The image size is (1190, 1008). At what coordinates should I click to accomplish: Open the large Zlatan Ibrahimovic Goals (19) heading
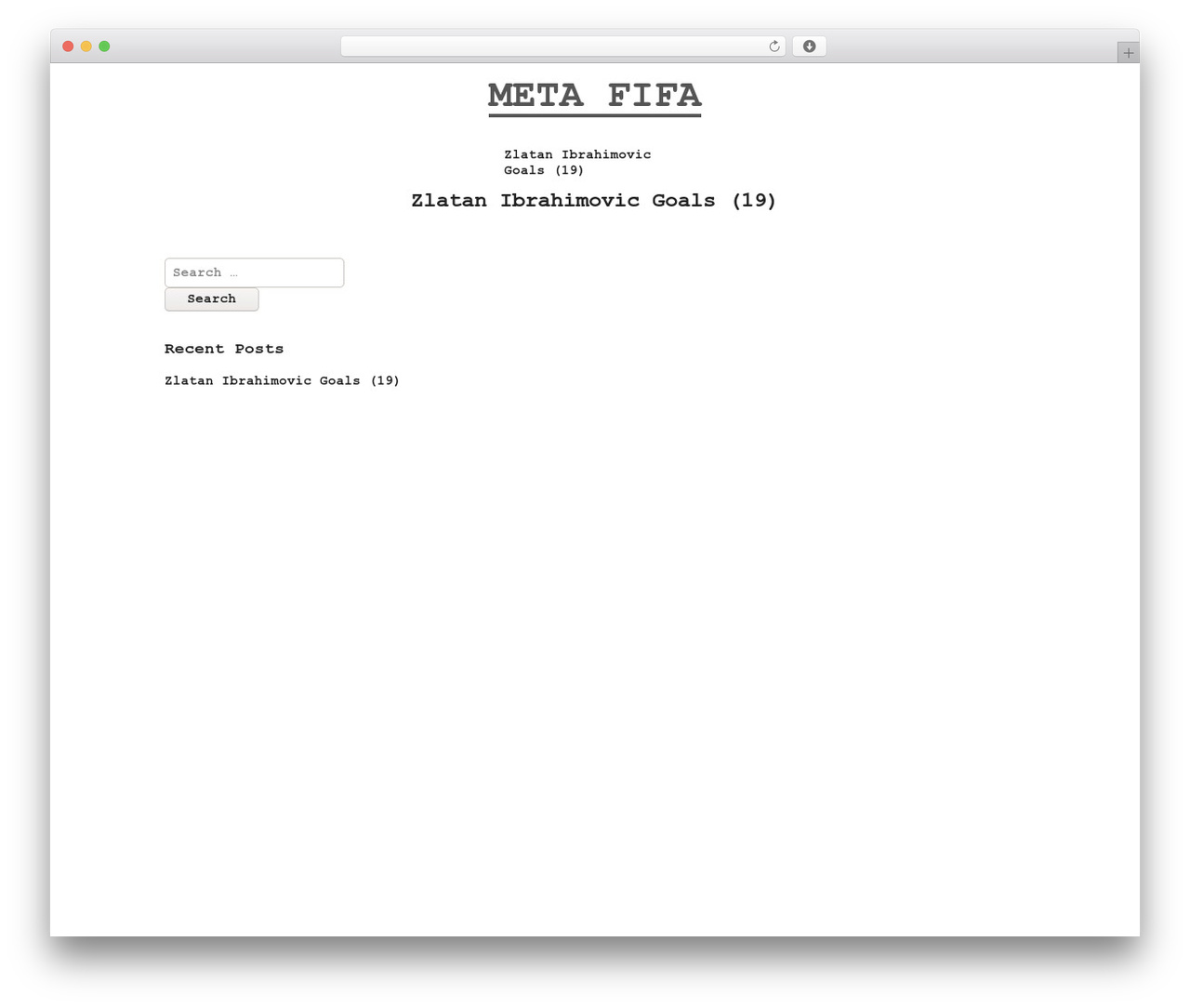coord(594,200)
